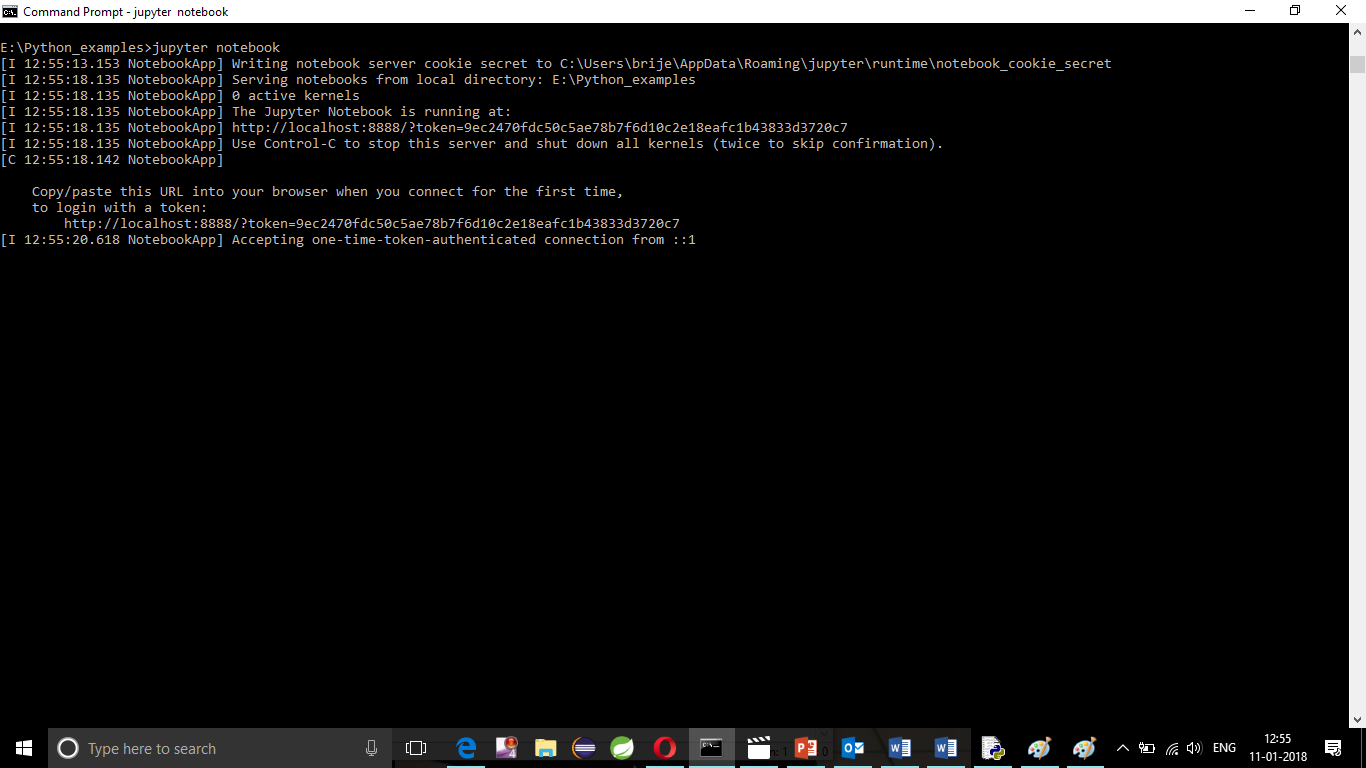The height and width of the screenshot is (768, 1366).
Task: Click the '[C 12:55:18.142 NotebookApp]' line
Action: (x=112, y=159)
